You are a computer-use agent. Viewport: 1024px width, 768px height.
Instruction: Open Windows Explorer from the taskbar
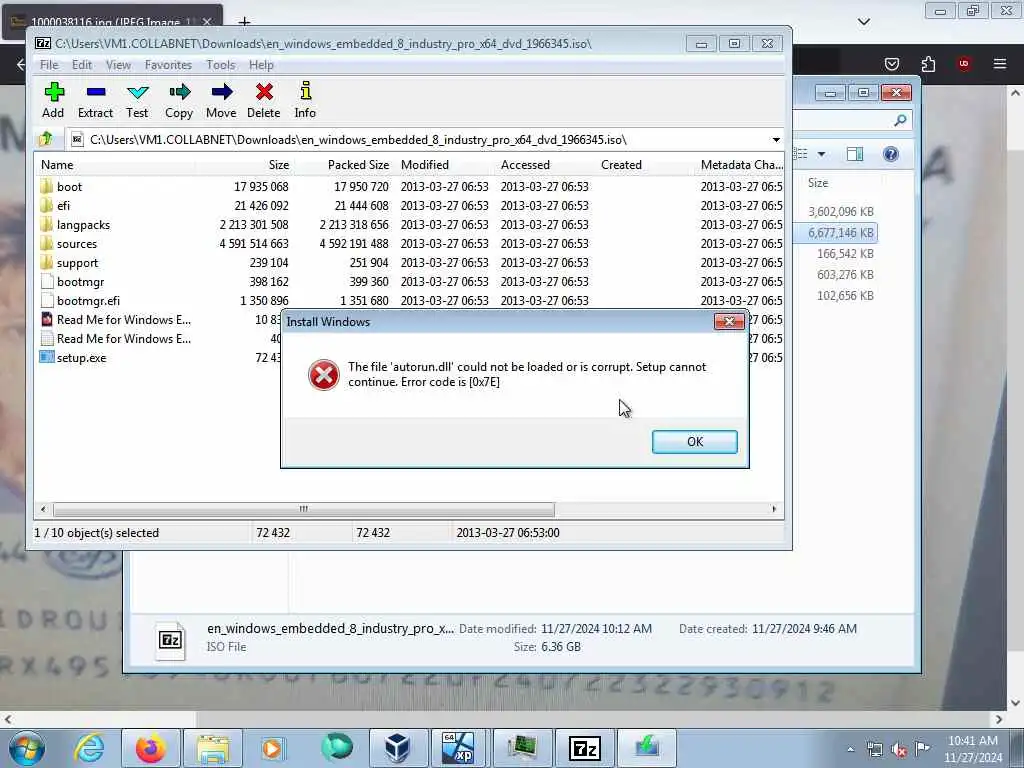(213, 748)
